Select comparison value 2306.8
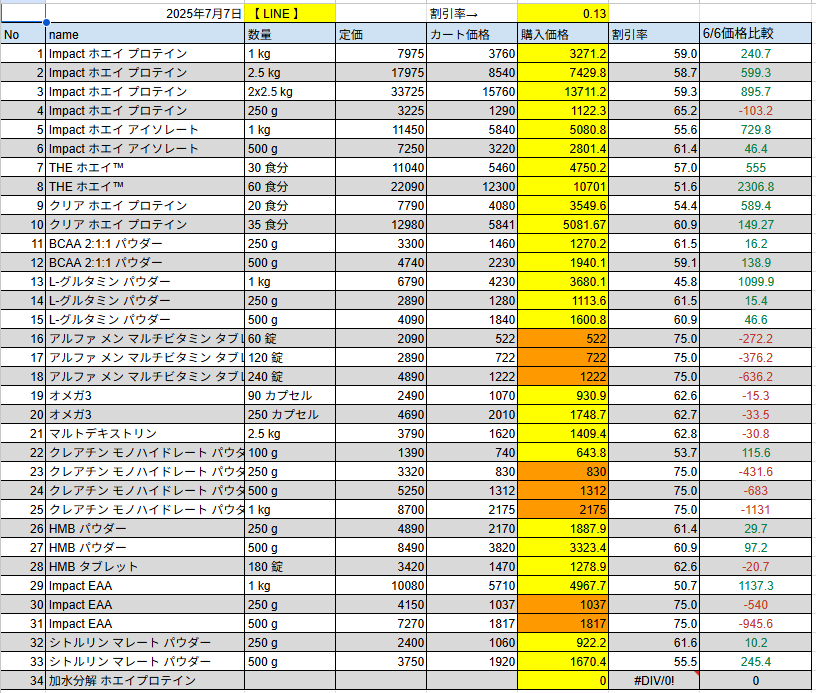 (x=755, y=187)
